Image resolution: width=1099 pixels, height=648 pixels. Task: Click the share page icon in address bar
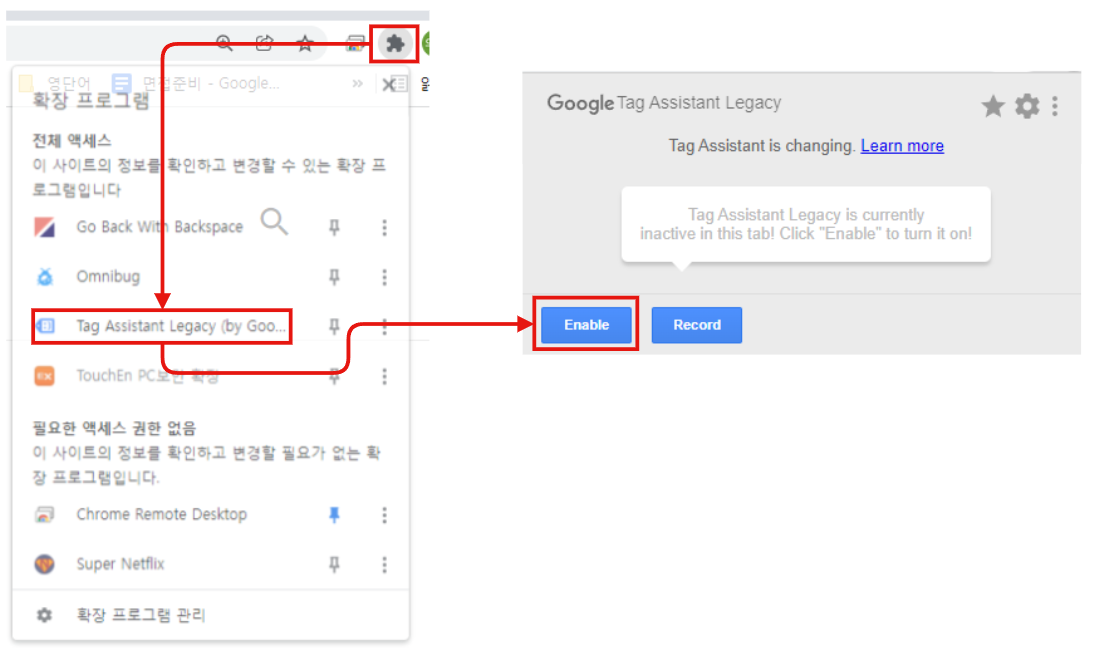(x=264, y=43)
